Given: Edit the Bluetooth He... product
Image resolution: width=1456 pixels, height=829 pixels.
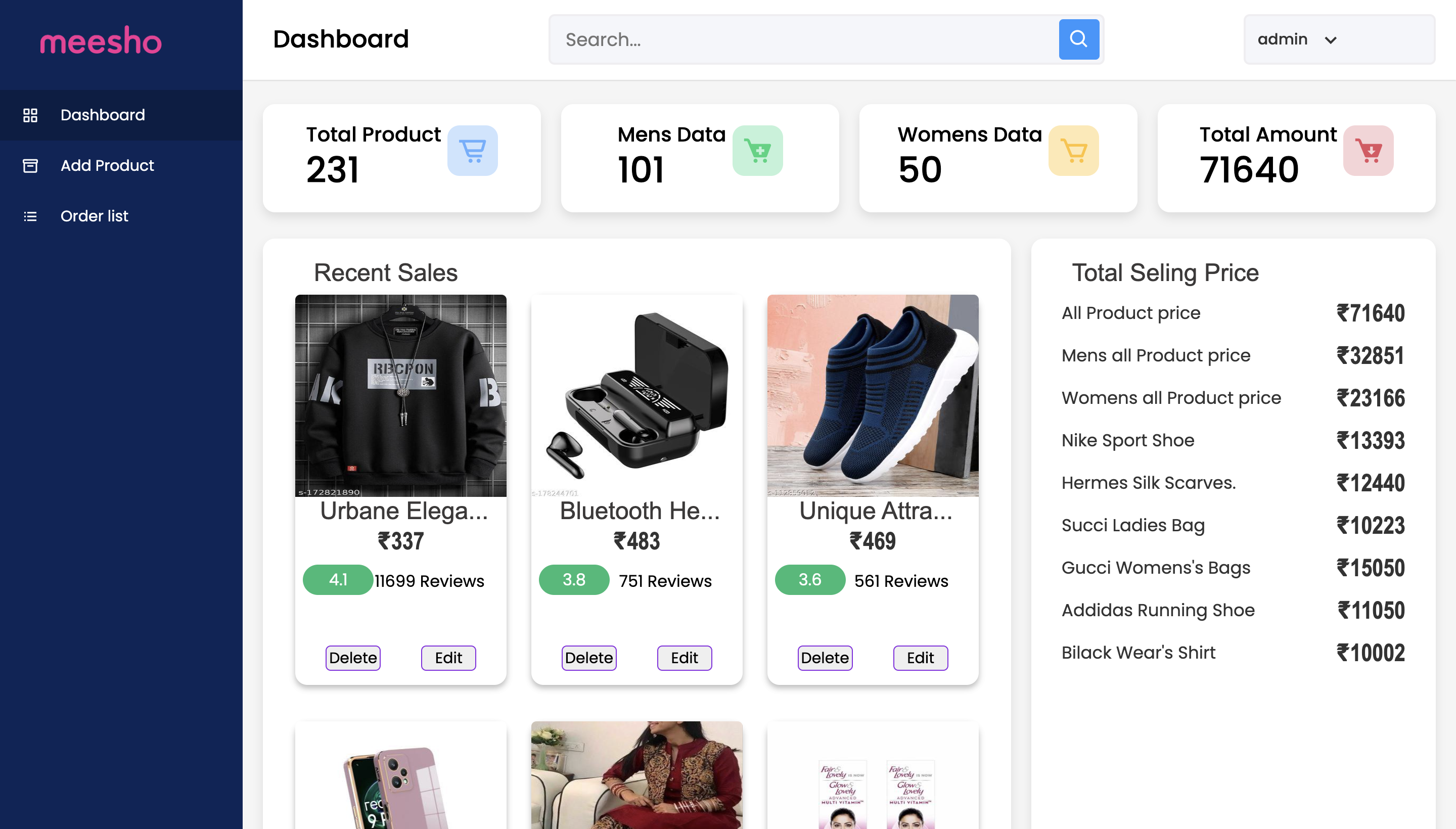Looking at the screenshot, I should point(685,658).
